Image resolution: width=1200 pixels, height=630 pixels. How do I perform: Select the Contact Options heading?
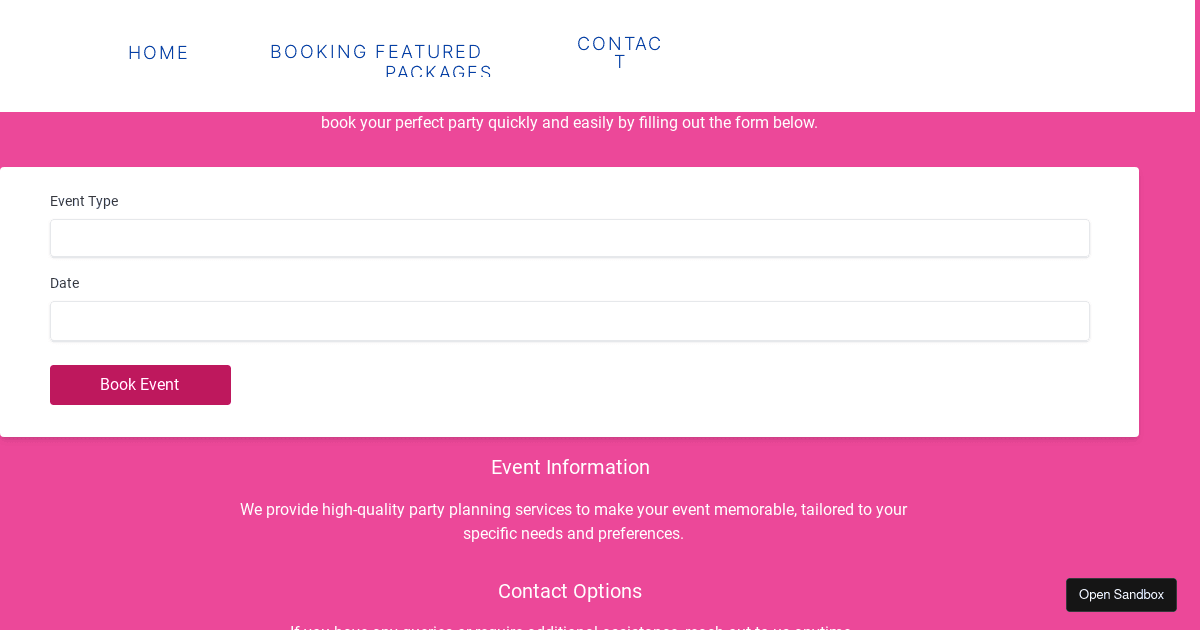[x=570, y=591]
